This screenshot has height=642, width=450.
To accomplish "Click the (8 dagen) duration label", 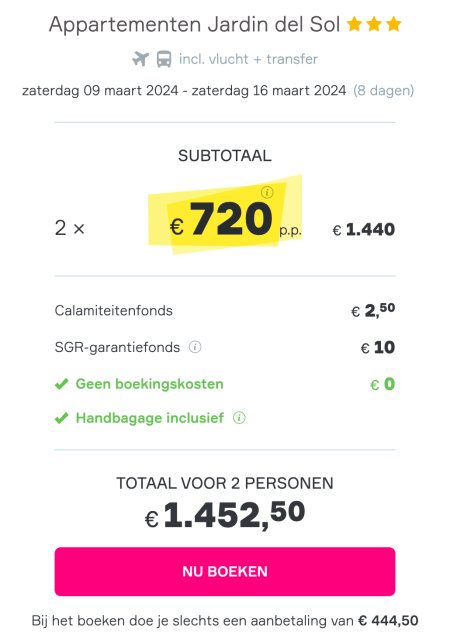I will 384,90.
